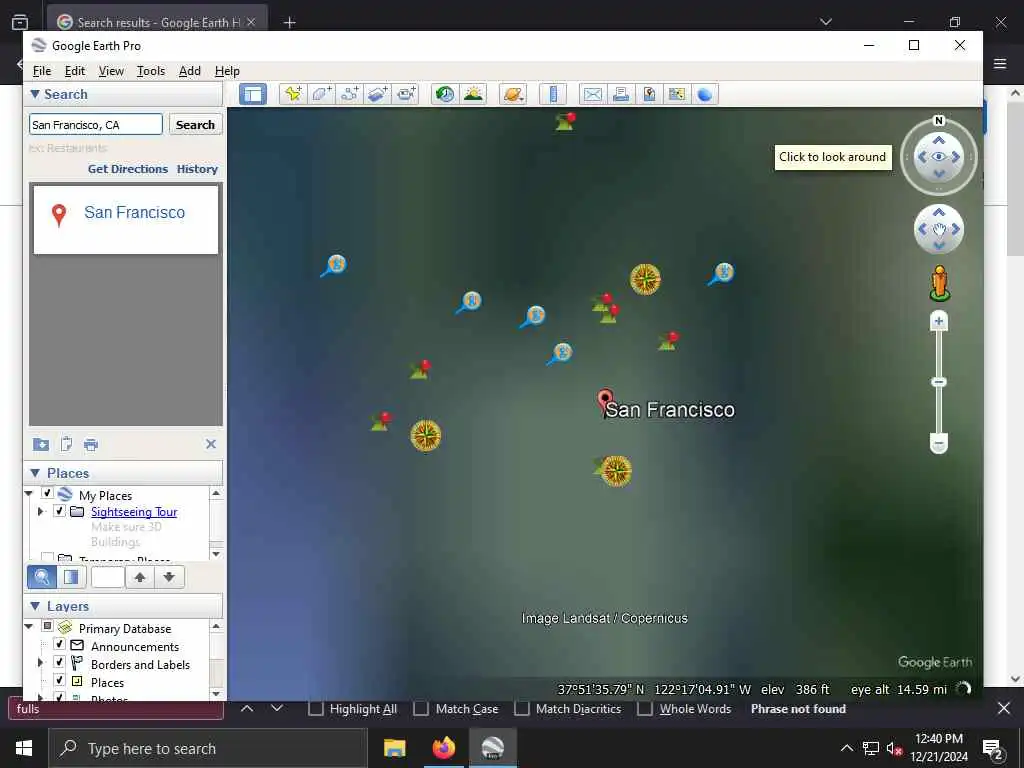Email the current view

coord(592,94)
